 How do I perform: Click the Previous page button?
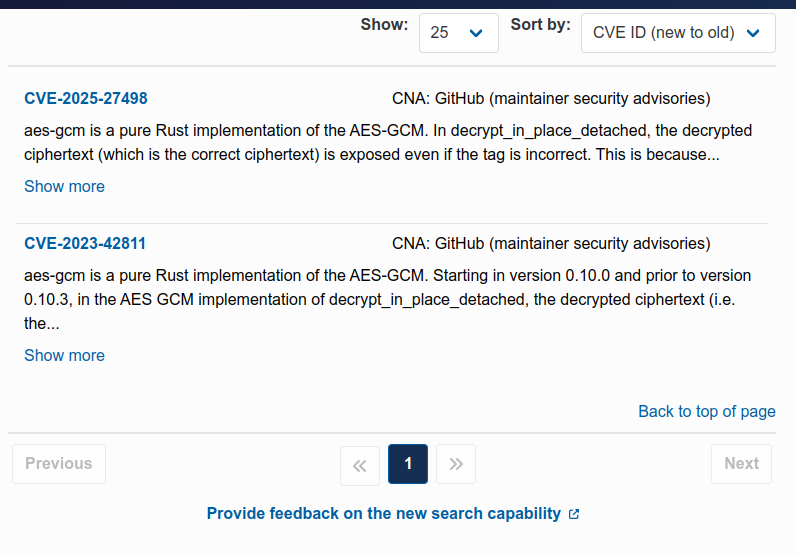59,464
